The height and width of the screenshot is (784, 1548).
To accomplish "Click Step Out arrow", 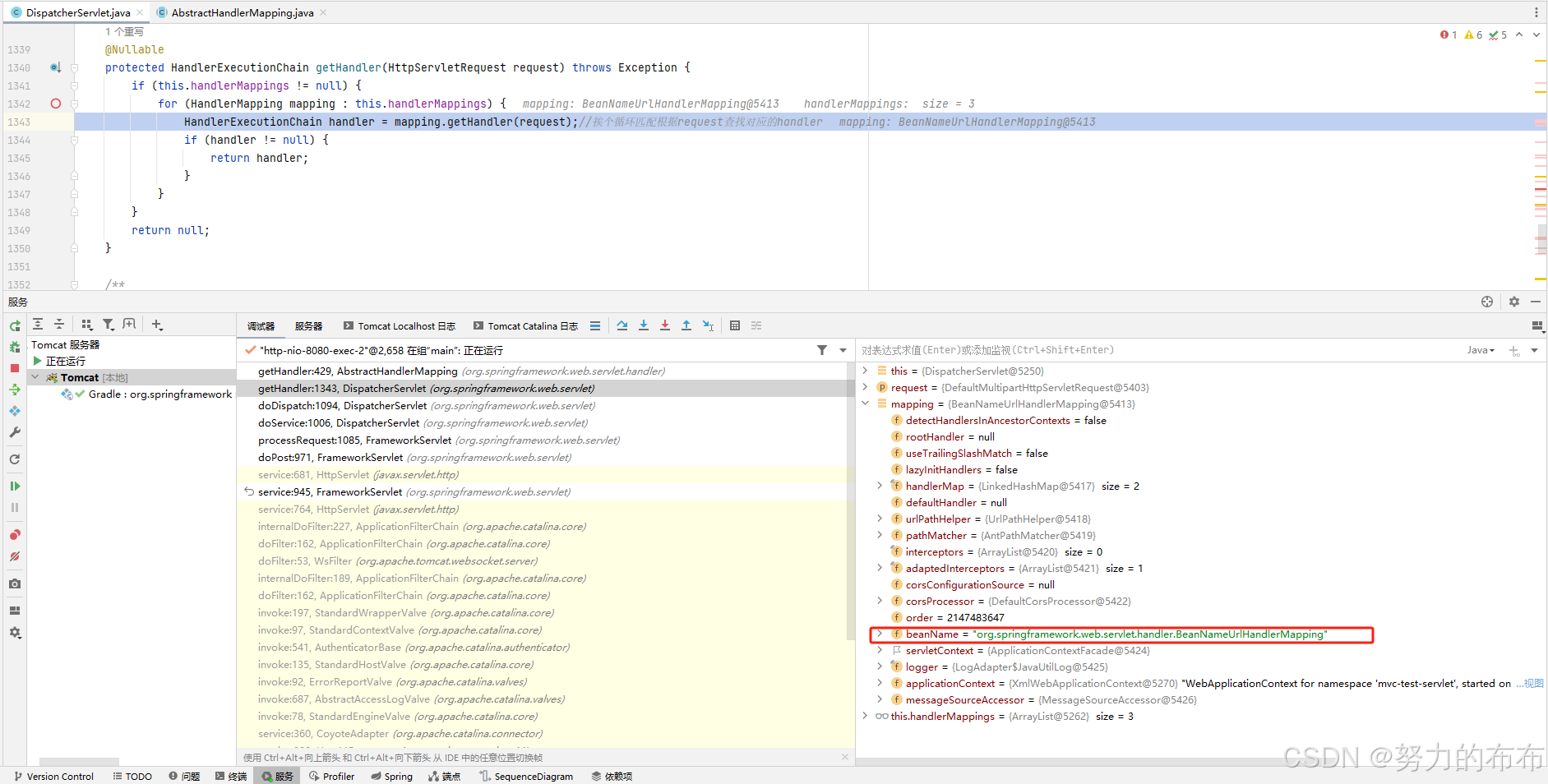I will point(686,325).
